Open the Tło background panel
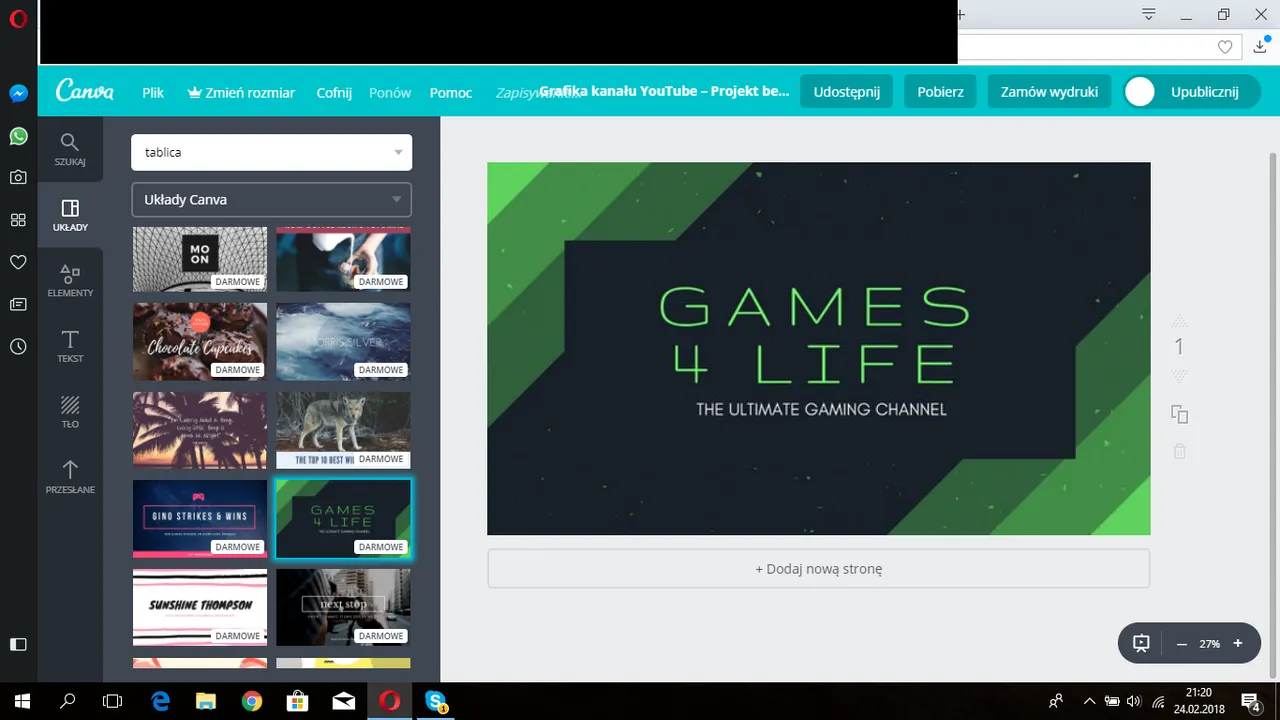1280x720 pixels. click(x=70, y=412)
